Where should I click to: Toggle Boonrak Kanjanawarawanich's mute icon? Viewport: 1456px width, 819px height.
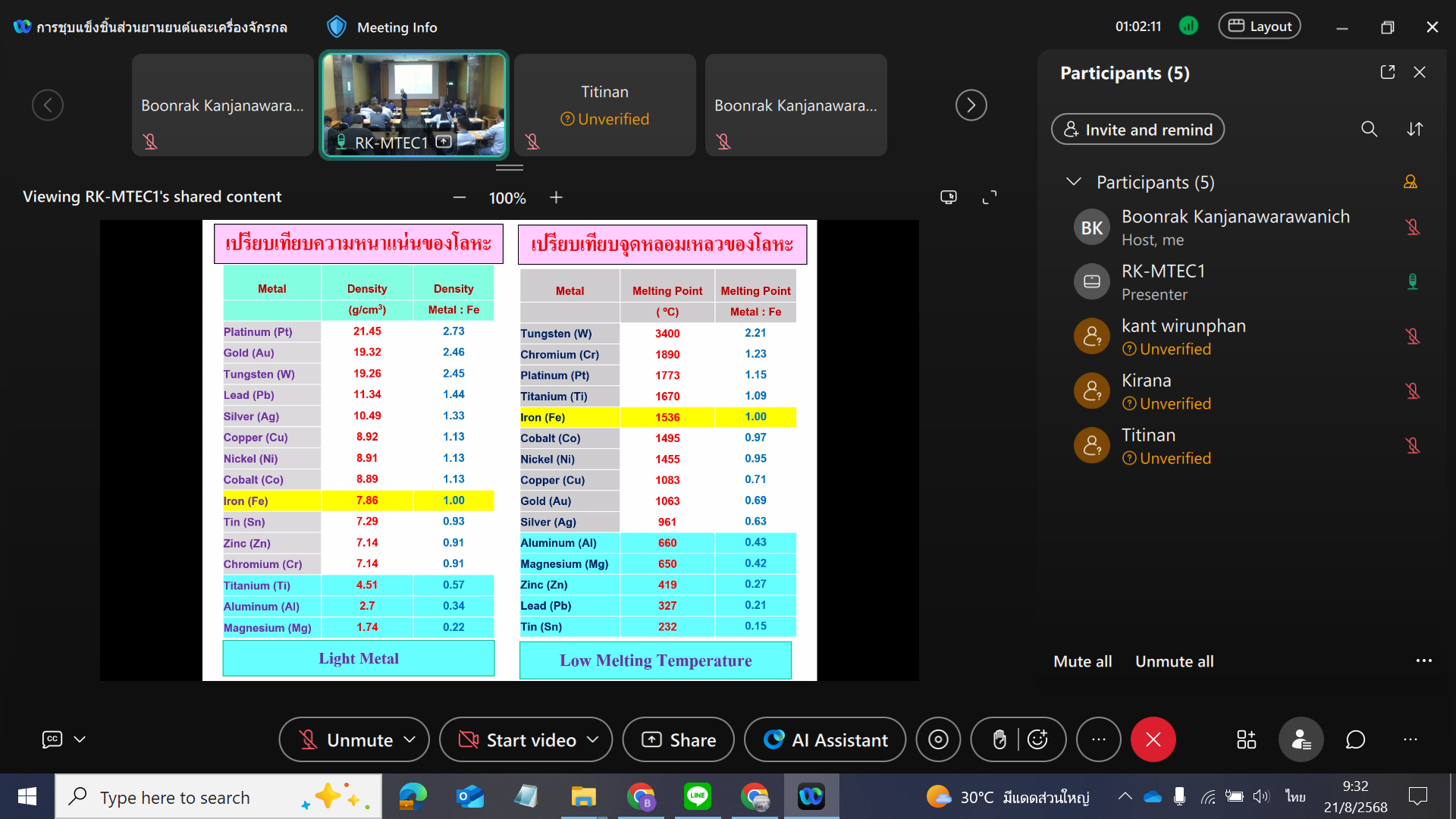(x=1412, y=227)
